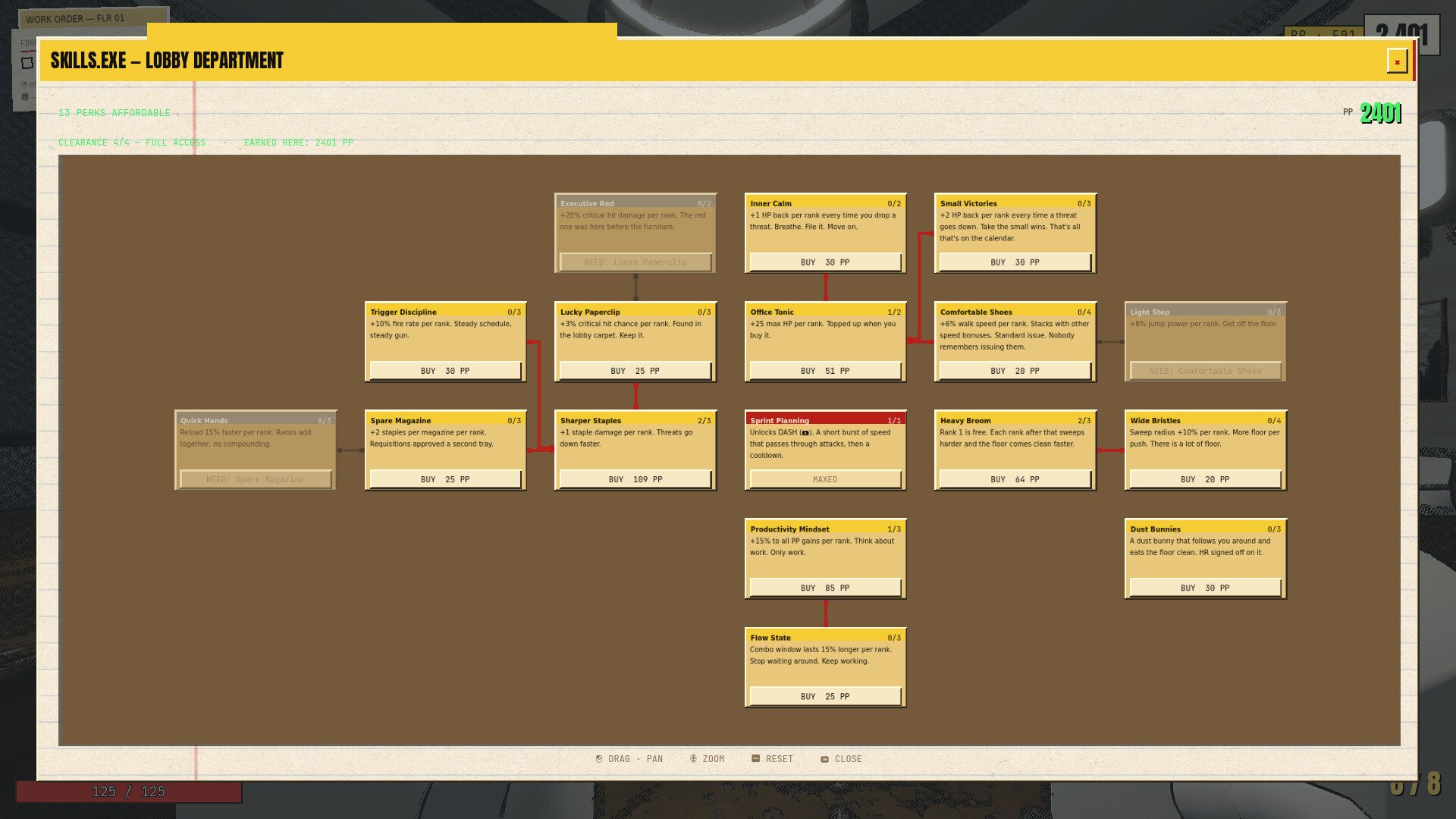Click the Earned Here: 2401 PP text
Viewport: 1456px width, 819px height.
pos(299,143)
